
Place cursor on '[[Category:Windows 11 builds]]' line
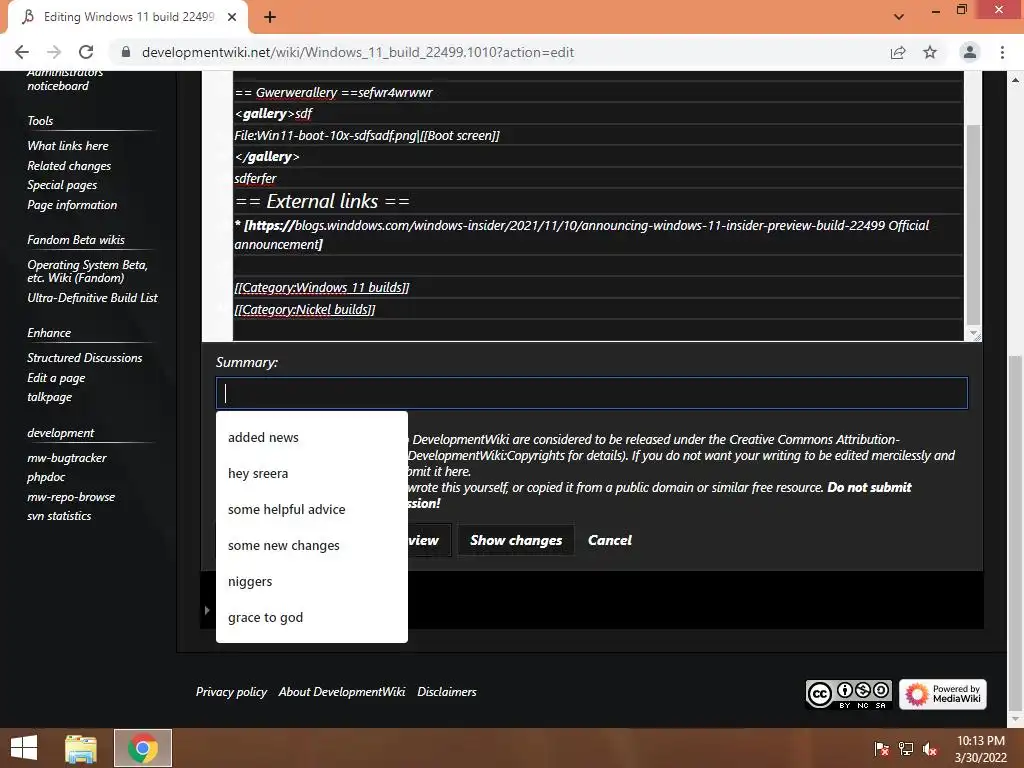pyautogui.click(x=321, y=287)
